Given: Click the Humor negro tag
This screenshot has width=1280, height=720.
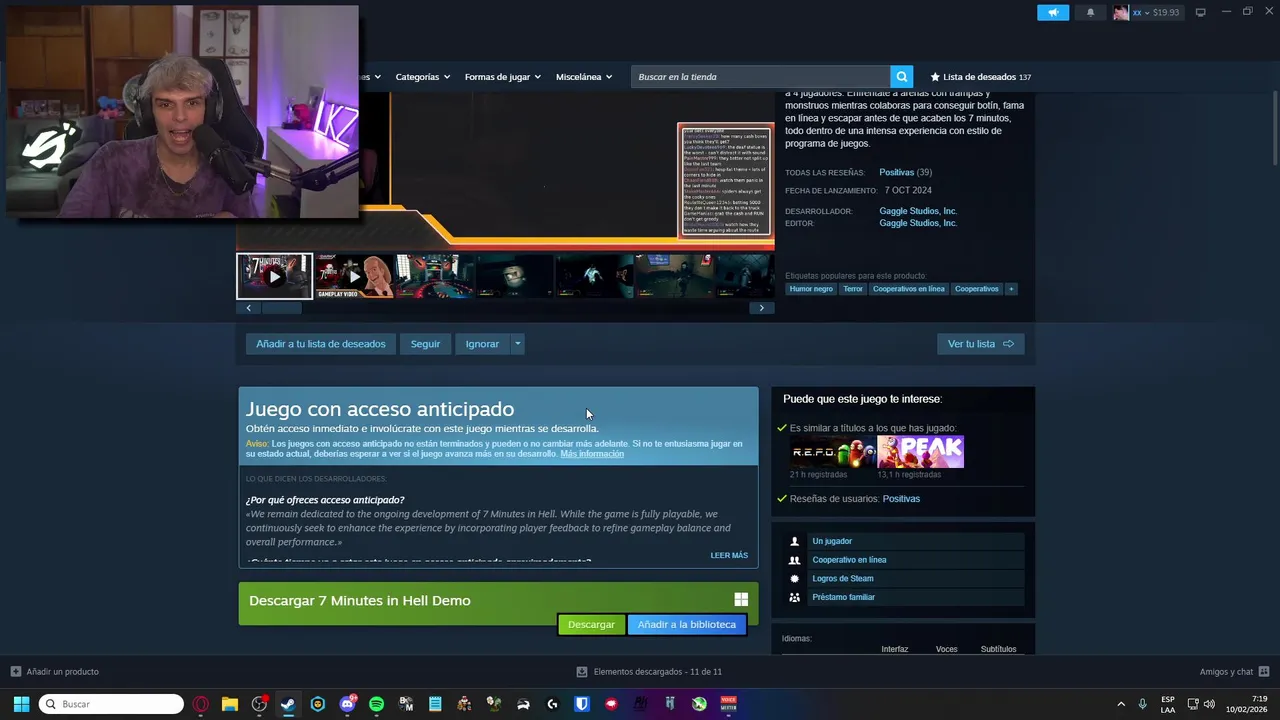Looking at the screenshot, I should pos(811,289).
